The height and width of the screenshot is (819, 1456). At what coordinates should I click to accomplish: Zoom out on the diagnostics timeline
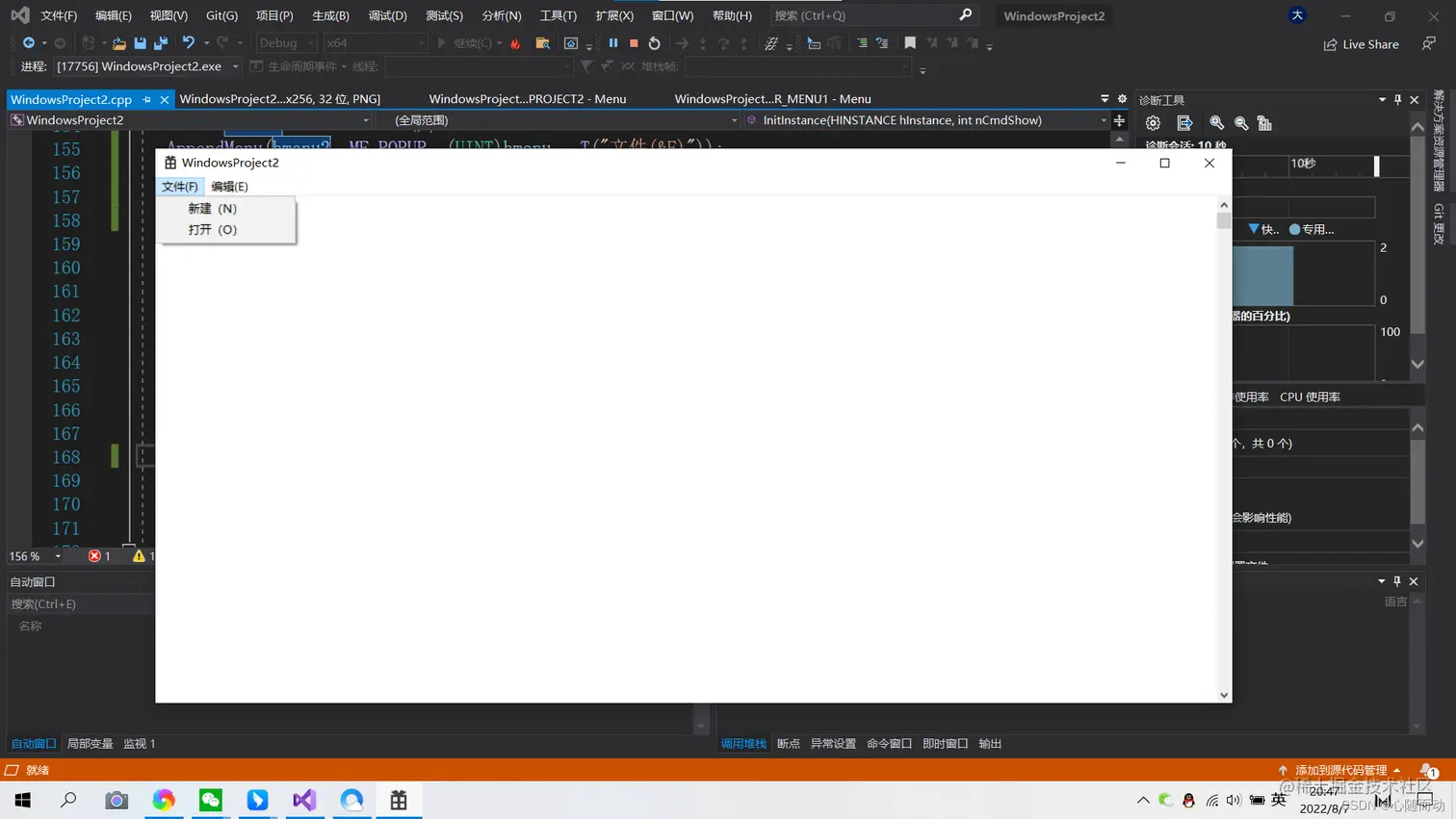click(x=1241, y=123)
